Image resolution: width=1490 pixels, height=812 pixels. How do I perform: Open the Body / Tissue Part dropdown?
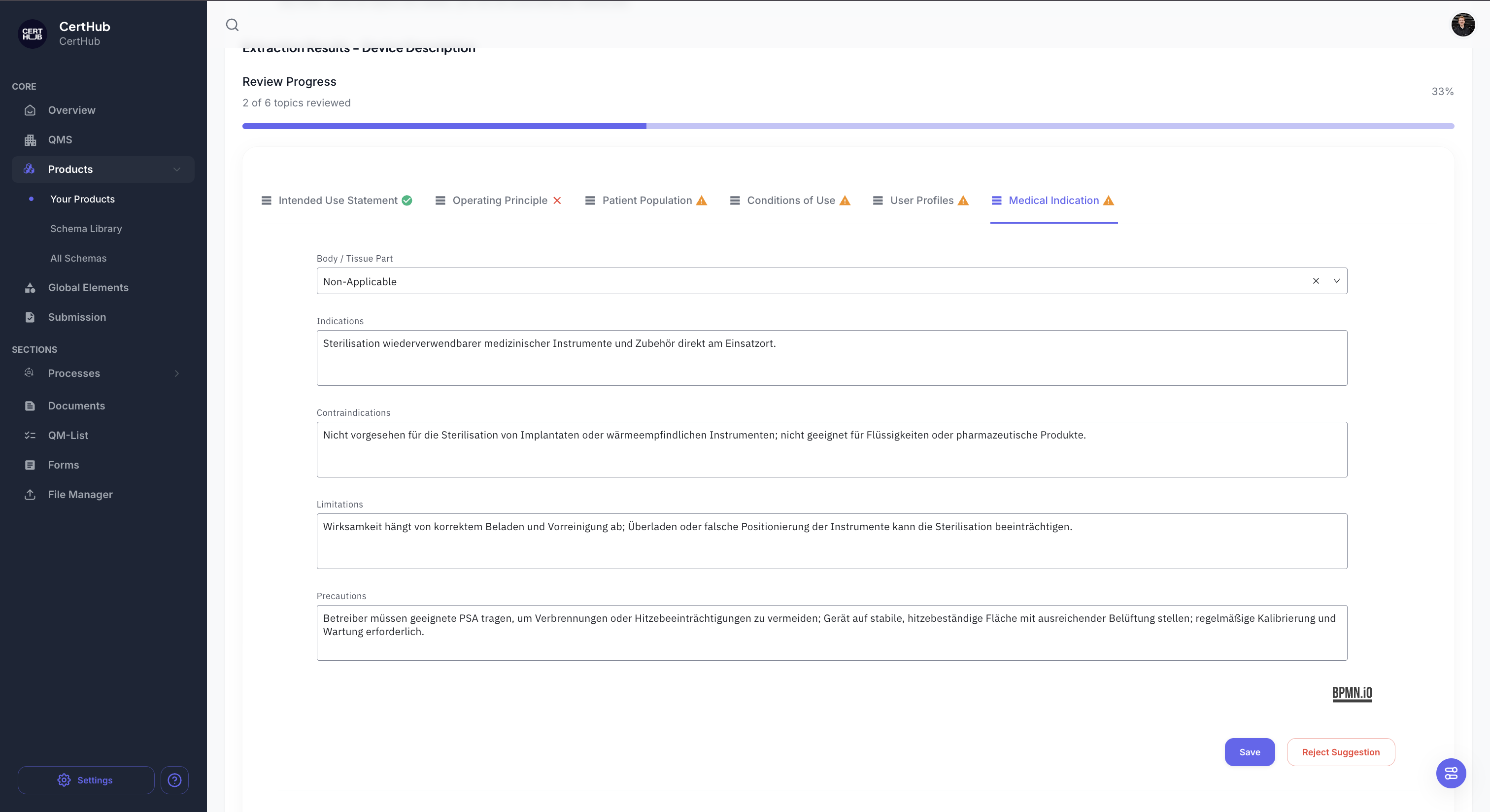tap(1336, 281)
